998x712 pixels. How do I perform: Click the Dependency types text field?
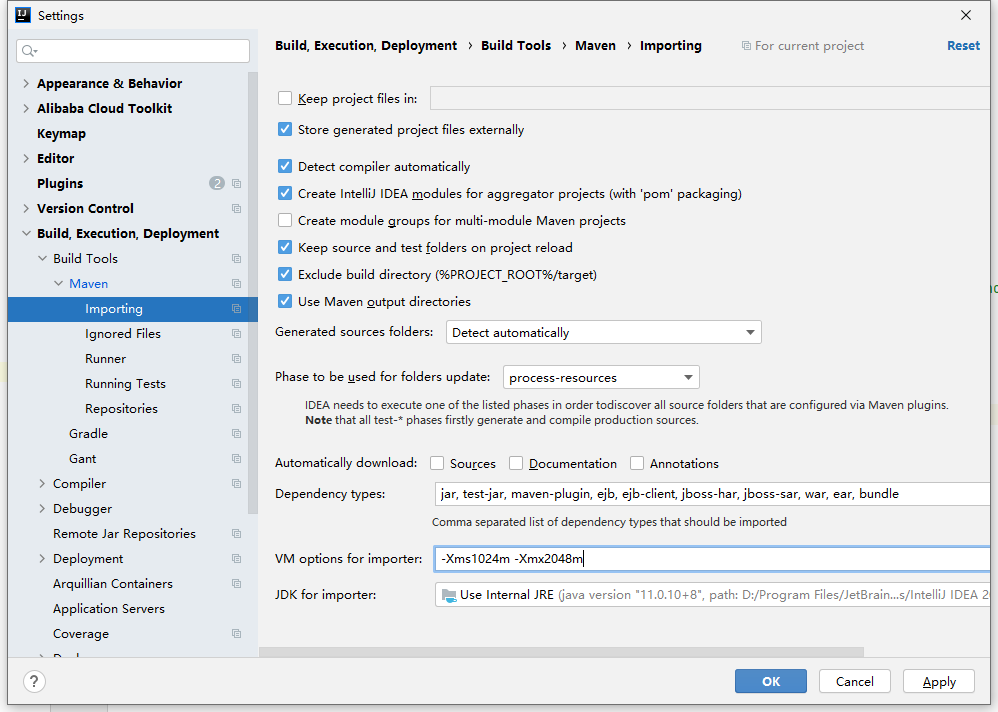tap(712, 494)
